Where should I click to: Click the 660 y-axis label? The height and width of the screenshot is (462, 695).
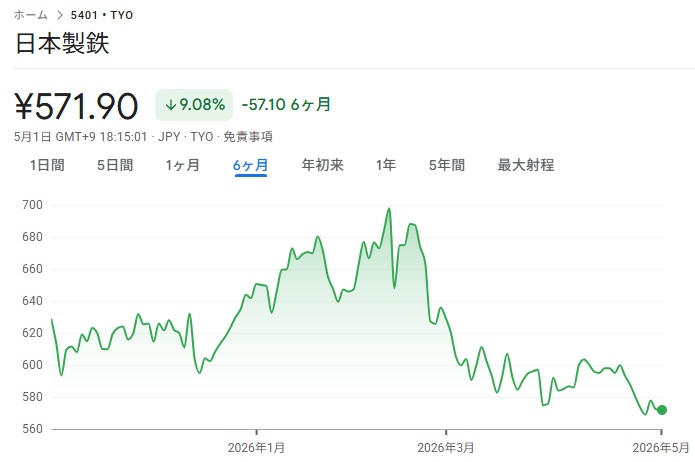tap(32, 269)
